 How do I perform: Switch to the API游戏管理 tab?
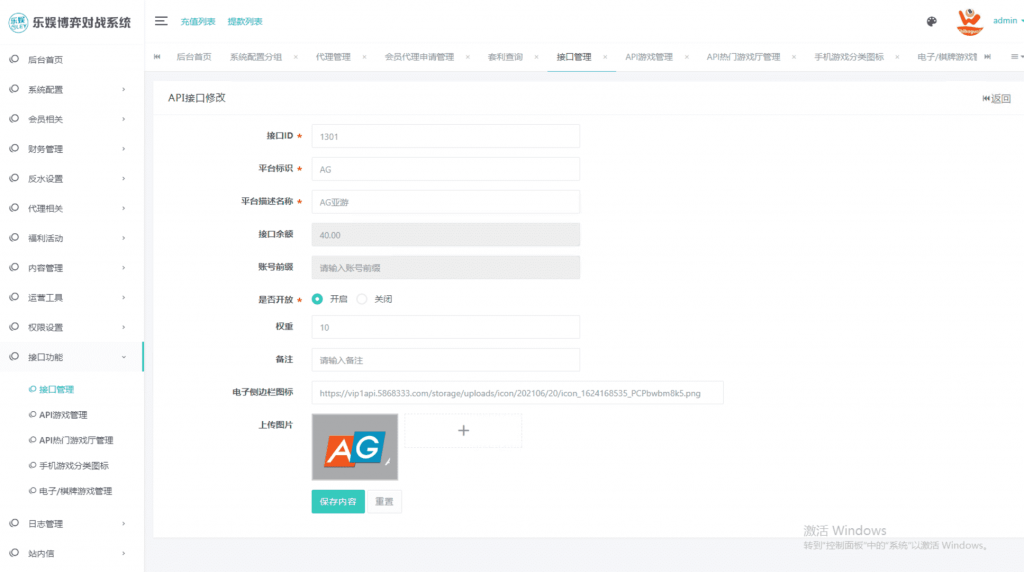pos(648,57)
